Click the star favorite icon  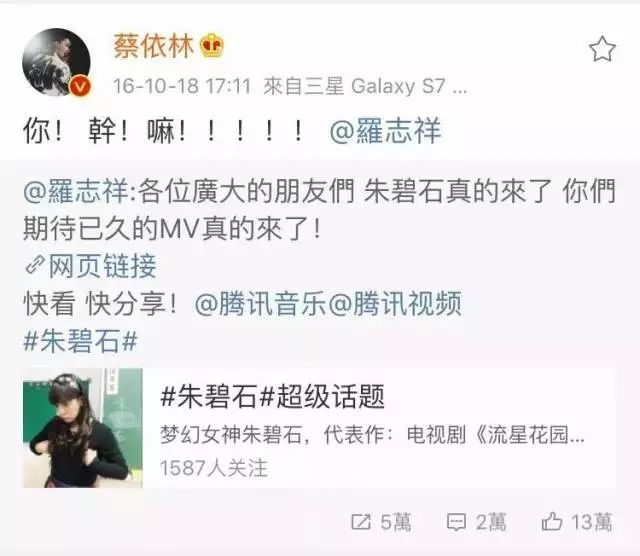point(602,49)
